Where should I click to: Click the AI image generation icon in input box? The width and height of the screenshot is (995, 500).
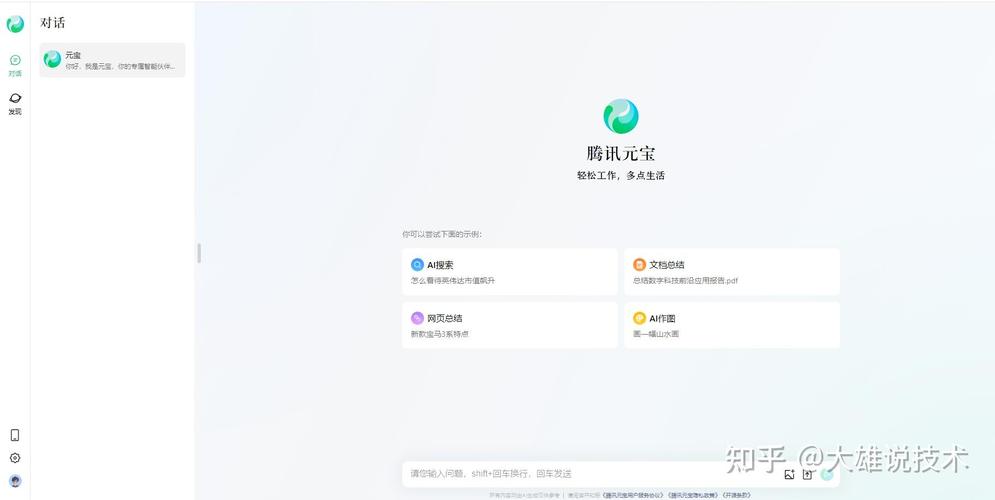point(789,475)
